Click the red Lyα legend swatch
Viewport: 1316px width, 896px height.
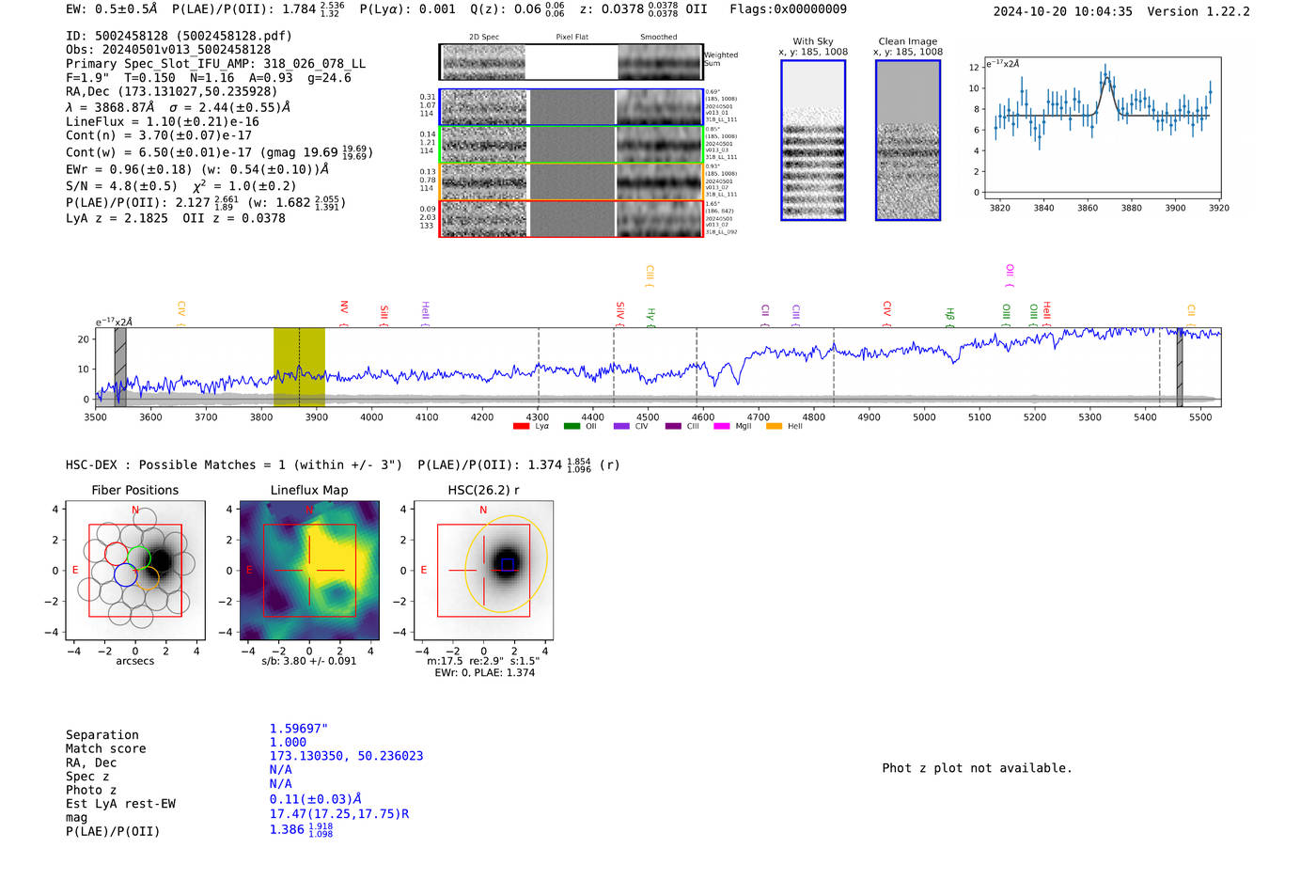point(521,426)
